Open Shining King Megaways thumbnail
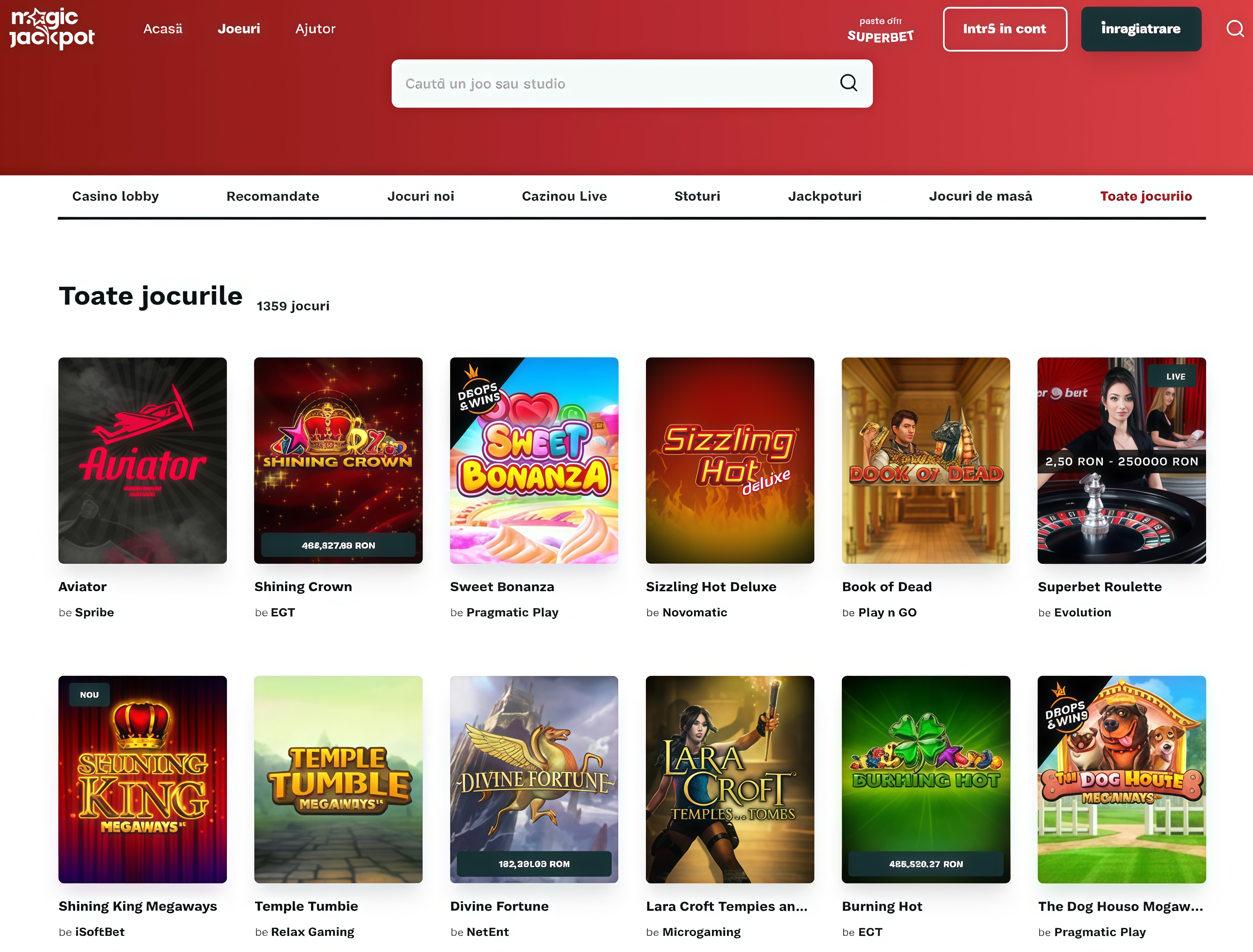 click(143, 779)
